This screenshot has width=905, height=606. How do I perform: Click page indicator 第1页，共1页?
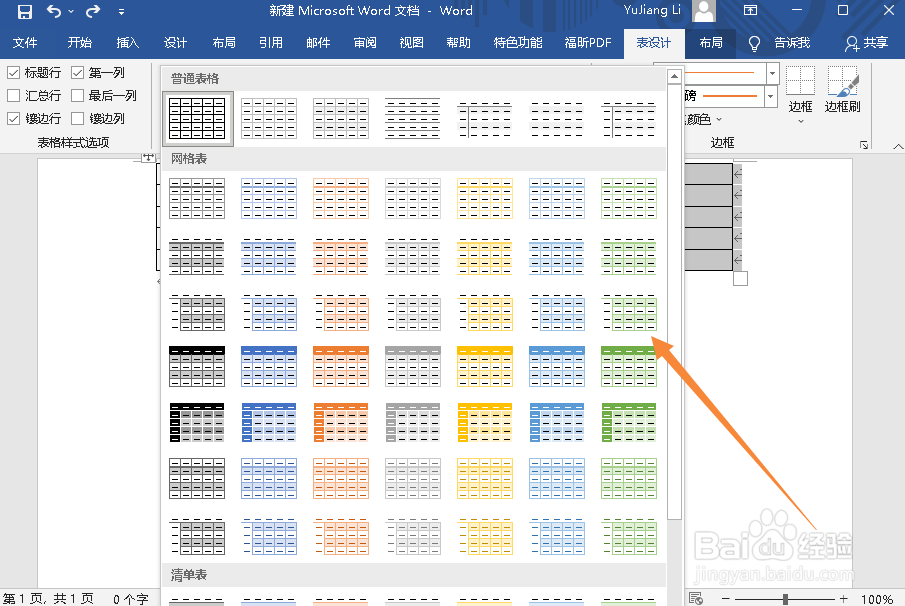(48, 599)
